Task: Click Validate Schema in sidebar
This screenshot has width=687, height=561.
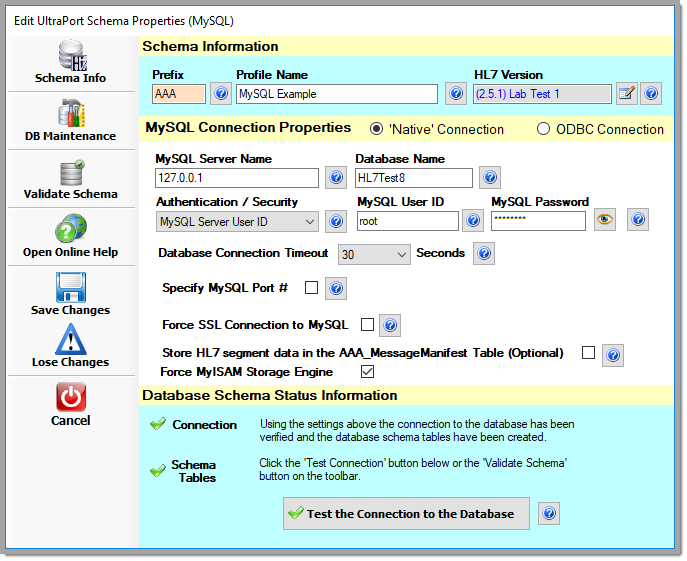Action: point(71,180)
